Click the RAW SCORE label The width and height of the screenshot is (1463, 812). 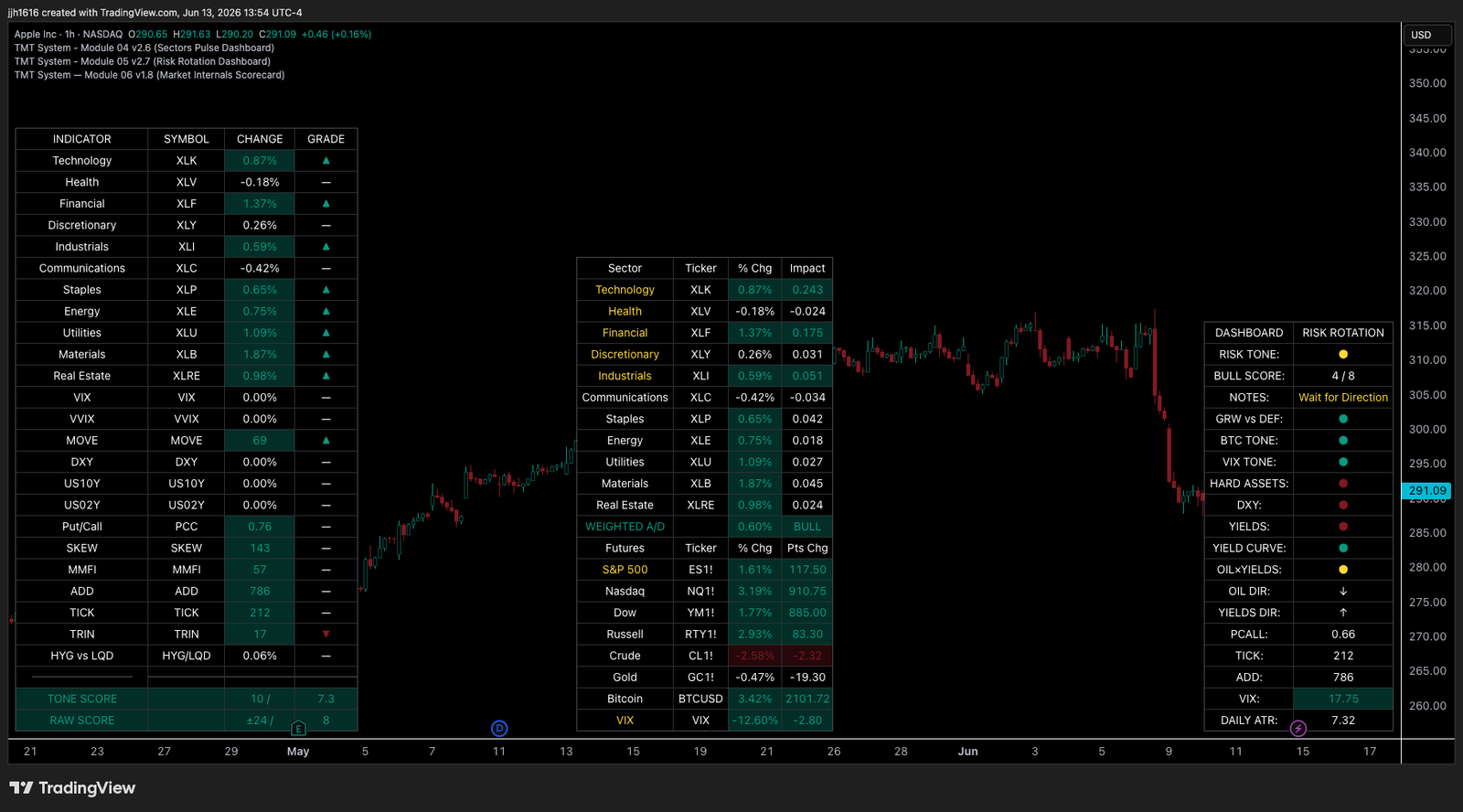pos(82,721)
